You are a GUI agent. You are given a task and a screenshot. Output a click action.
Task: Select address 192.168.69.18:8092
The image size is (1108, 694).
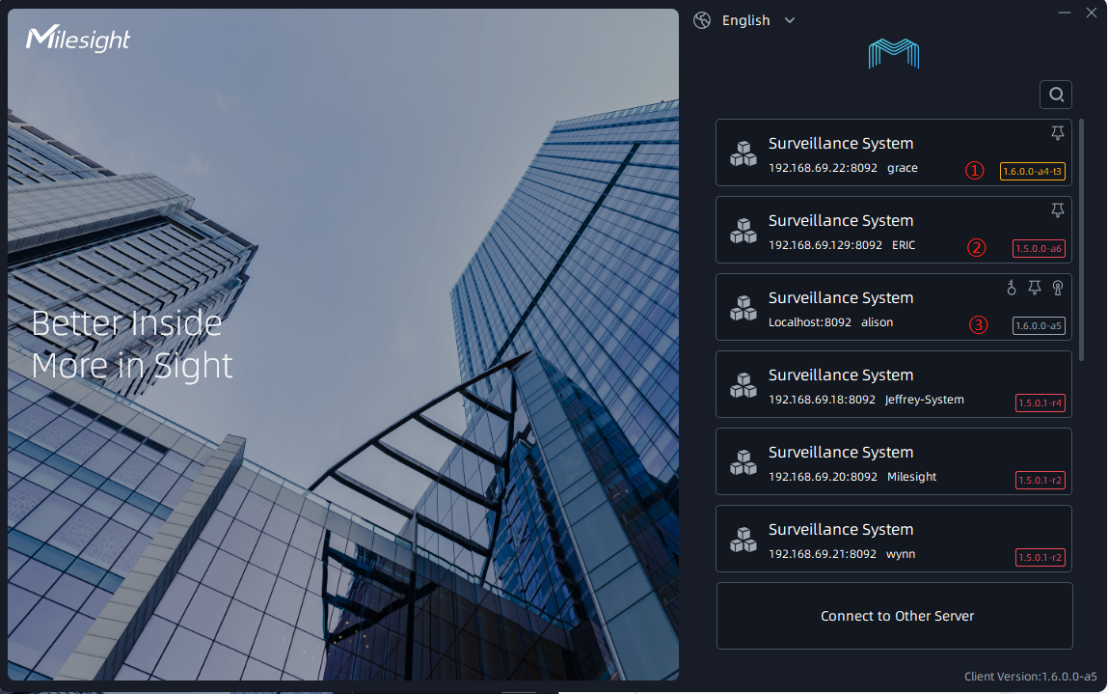pos(822,399)
